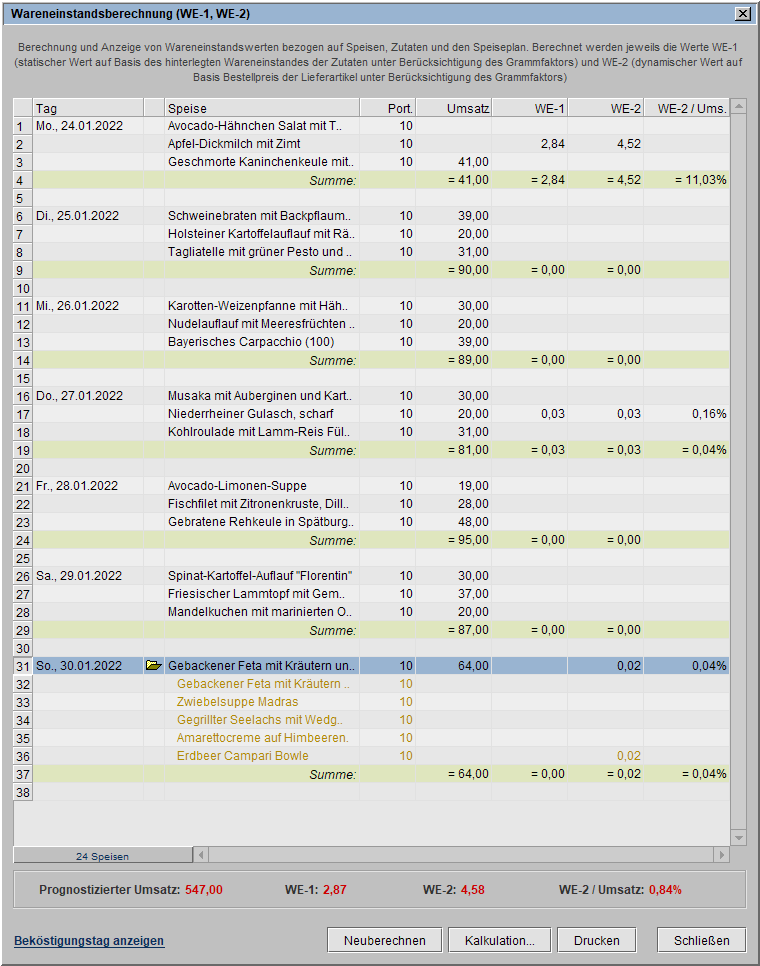The image size is (760, 966).
Task: Open the Beköstigungstag anzeigen link
Action: click(89, 941)
